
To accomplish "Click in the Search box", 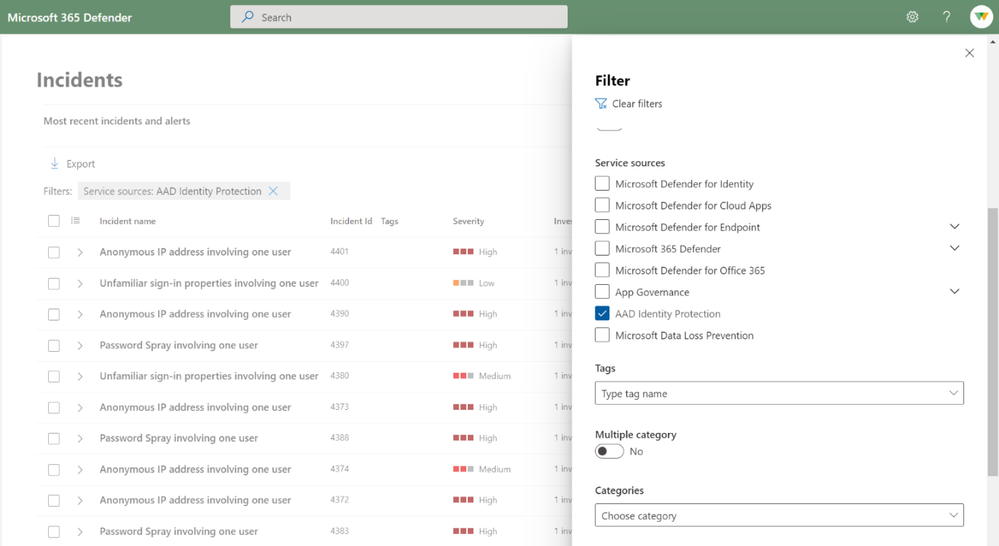I will [x=399, y=17].
